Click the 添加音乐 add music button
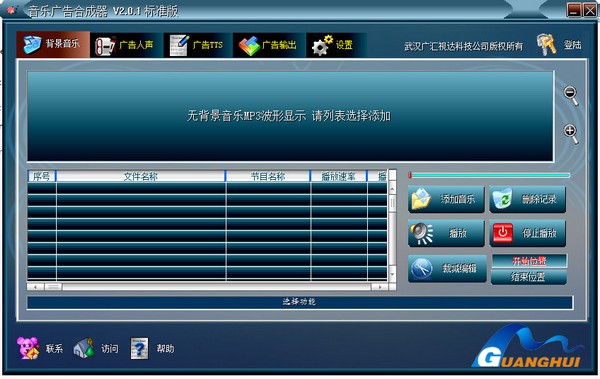Screen dimensions: 600x379 (x=446, y=199)
